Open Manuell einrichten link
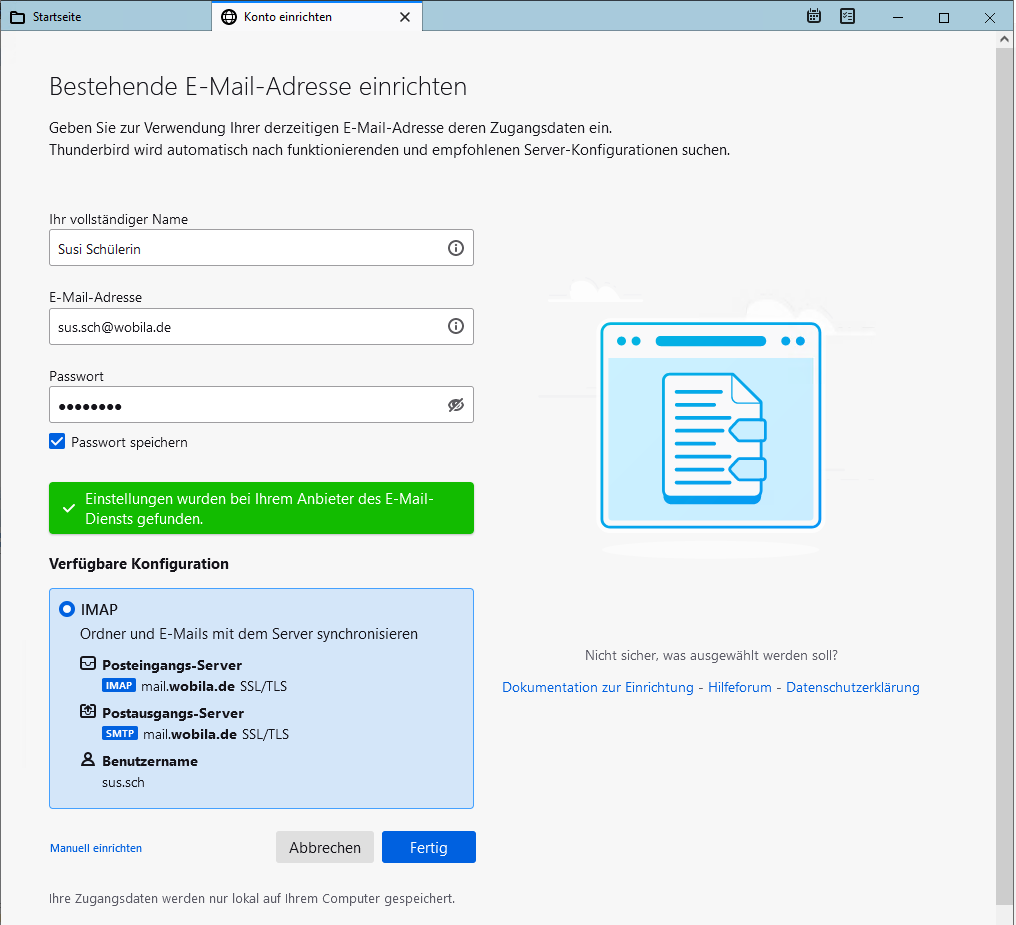This screenshot has height=925, width=1016. coord(96,848)
